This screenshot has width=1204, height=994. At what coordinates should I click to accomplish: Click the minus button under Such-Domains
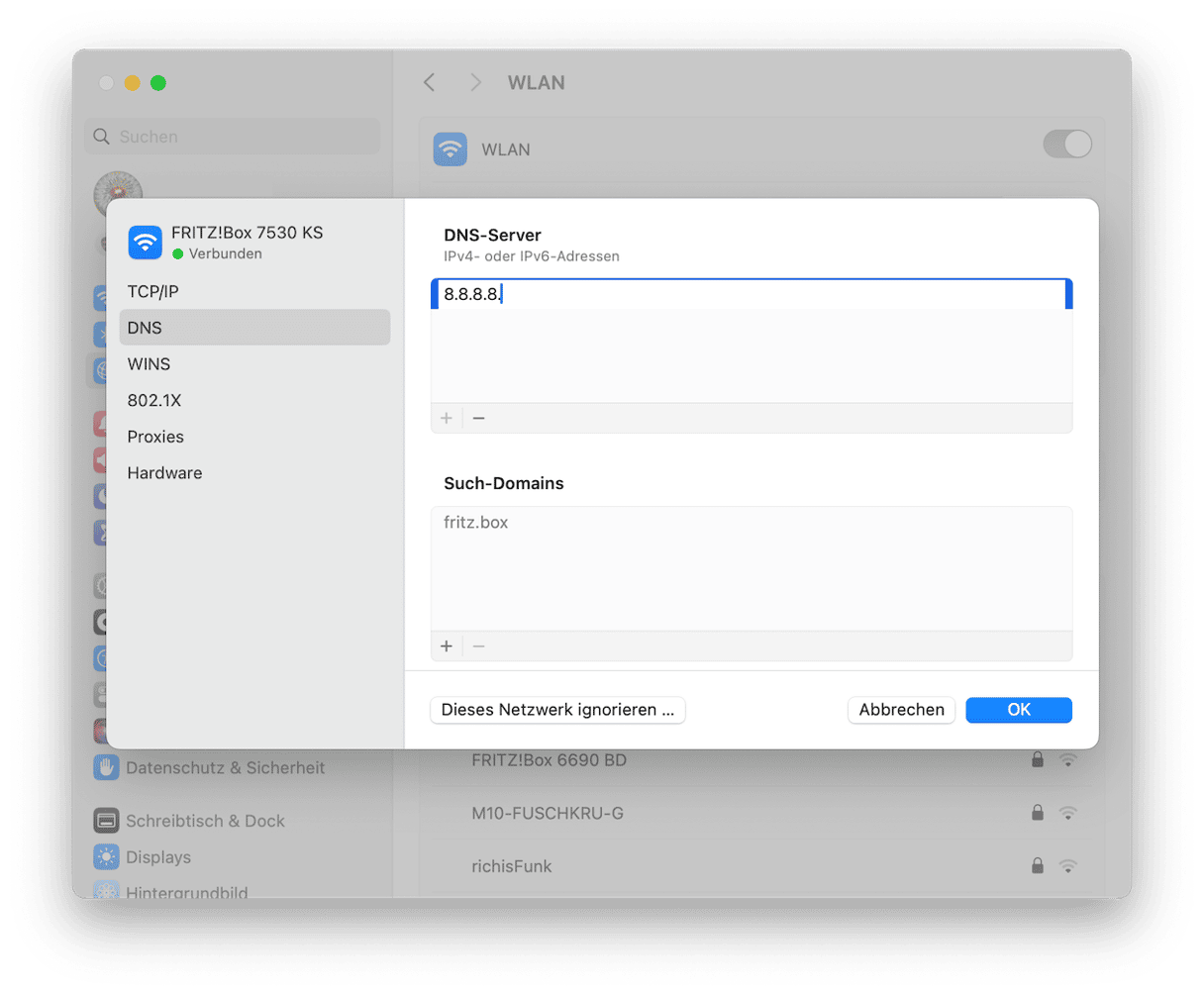(479, 646)
